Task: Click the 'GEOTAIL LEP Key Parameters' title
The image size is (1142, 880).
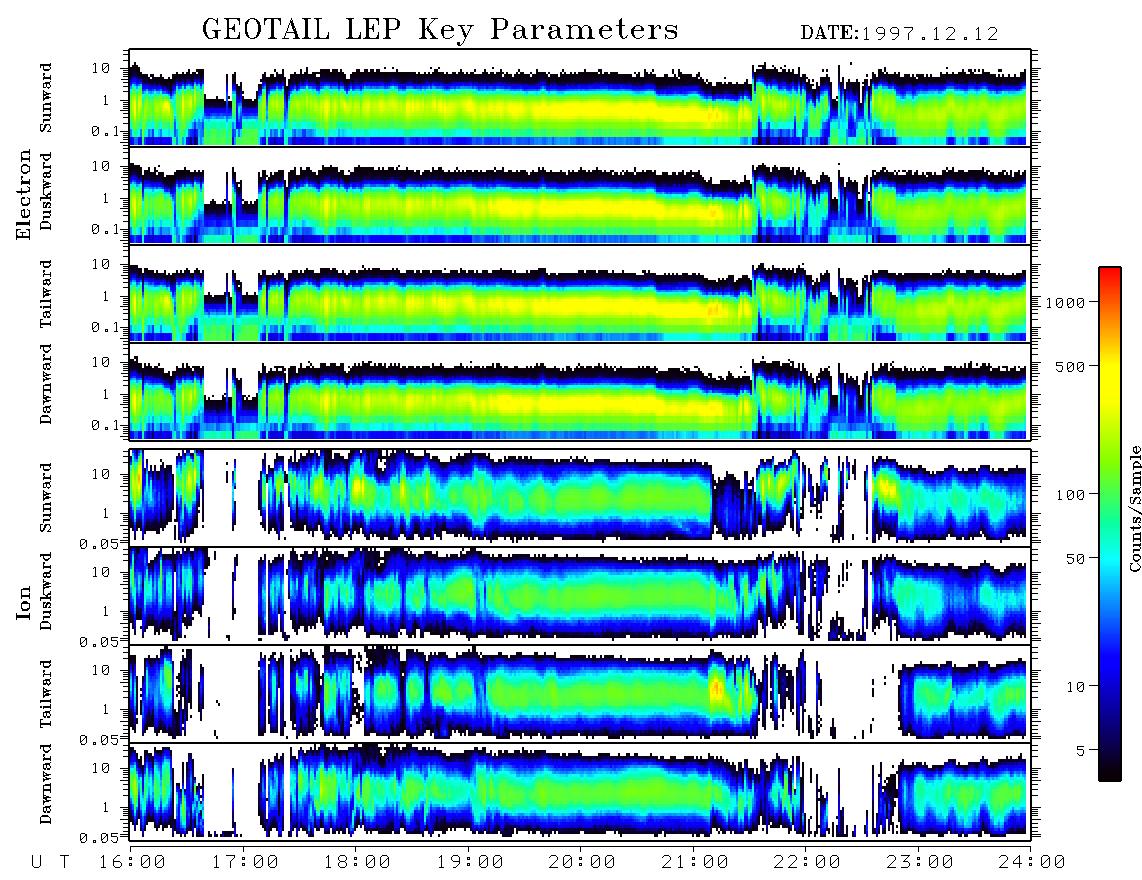Action: click(440, 30)
